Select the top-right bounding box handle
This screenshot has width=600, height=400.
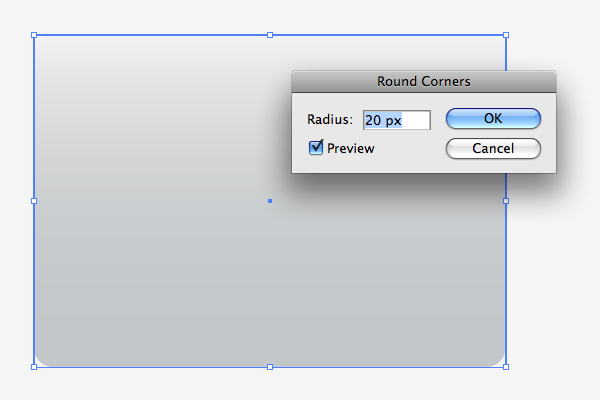(x=506, y=35)
